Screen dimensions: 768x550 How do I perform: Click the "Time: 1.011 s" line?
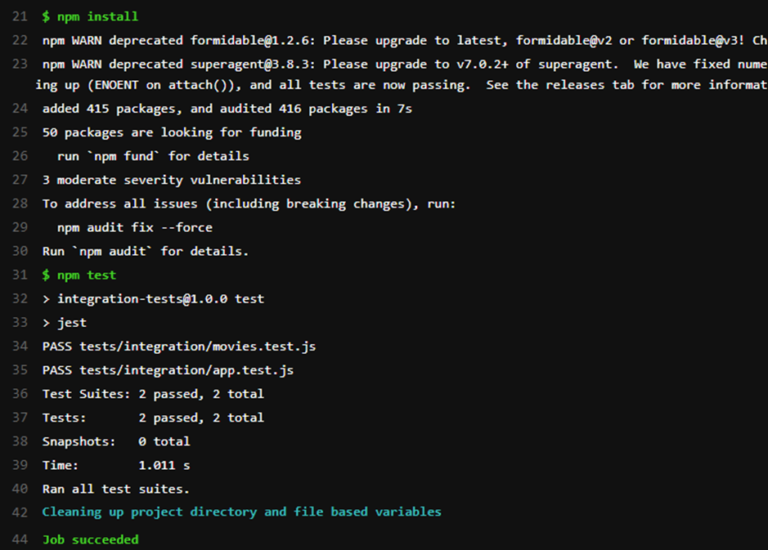pyautogui.click(x=116, y=465)
